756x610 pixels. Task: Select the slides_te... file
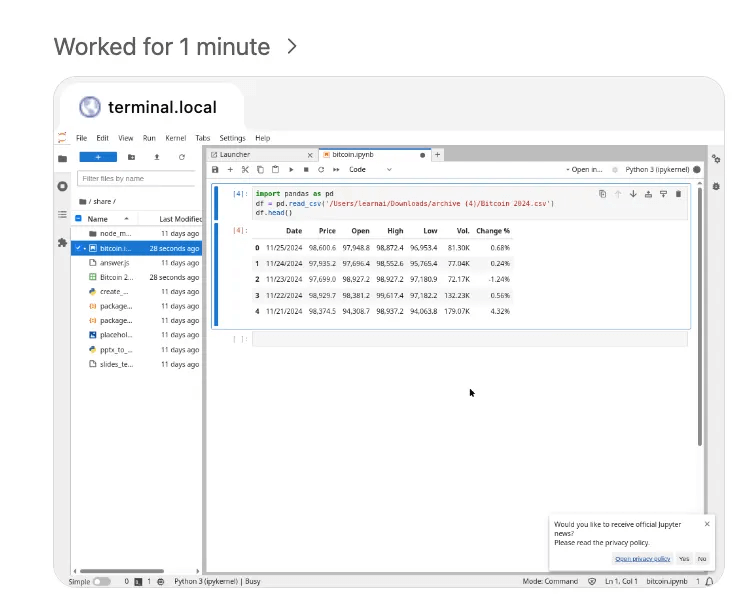[136, 364]
